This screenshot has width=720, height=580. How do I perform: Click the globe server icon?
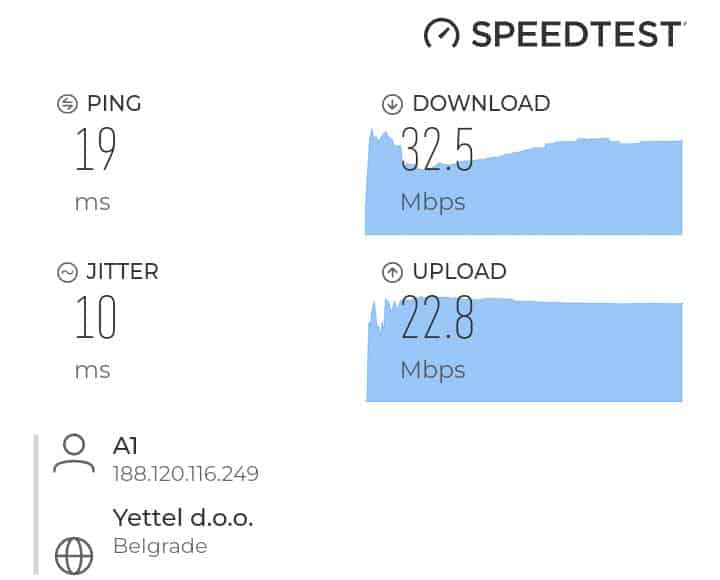[74, 556]
